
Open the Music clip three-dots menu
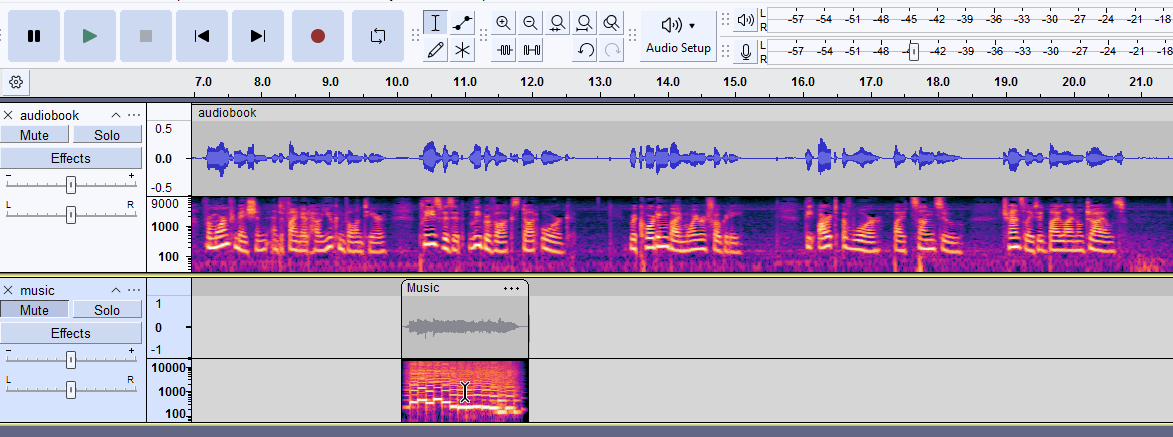coord(512,288)
